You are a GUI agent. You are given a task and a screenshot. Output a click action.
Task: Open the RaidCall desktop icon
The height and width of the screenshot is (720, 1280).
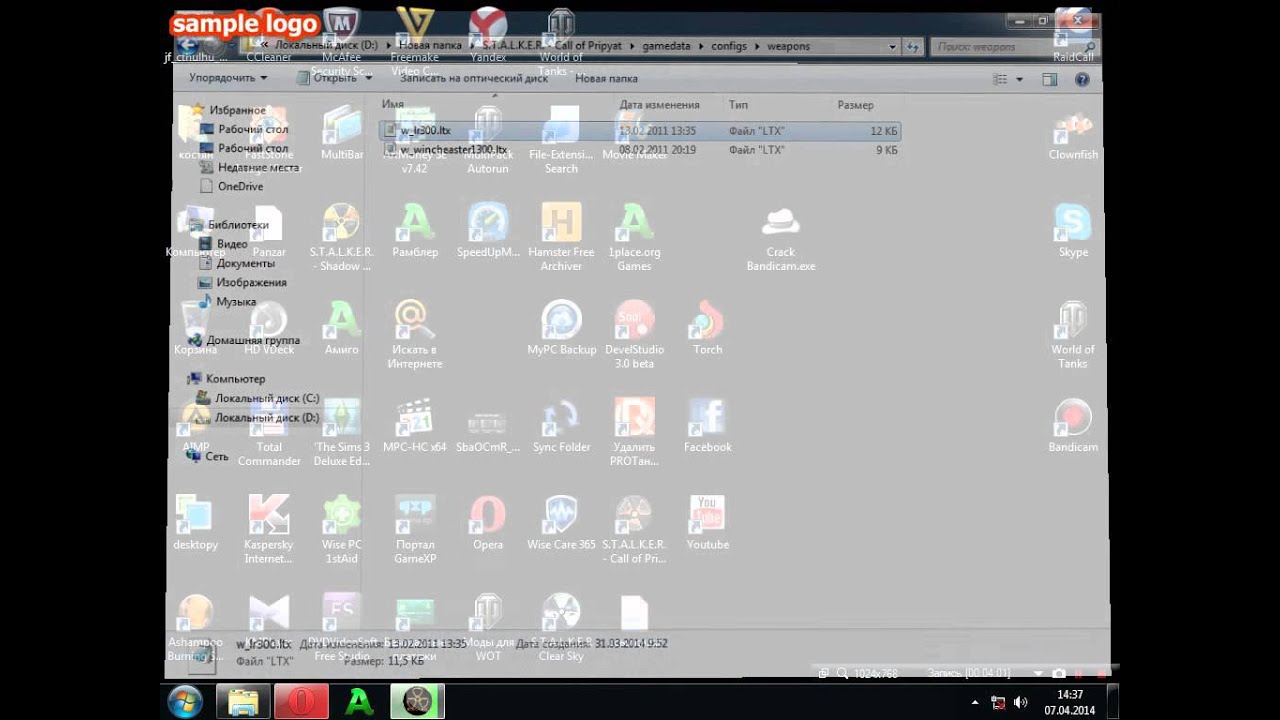pyautogui.click(x=1073, y=37)
